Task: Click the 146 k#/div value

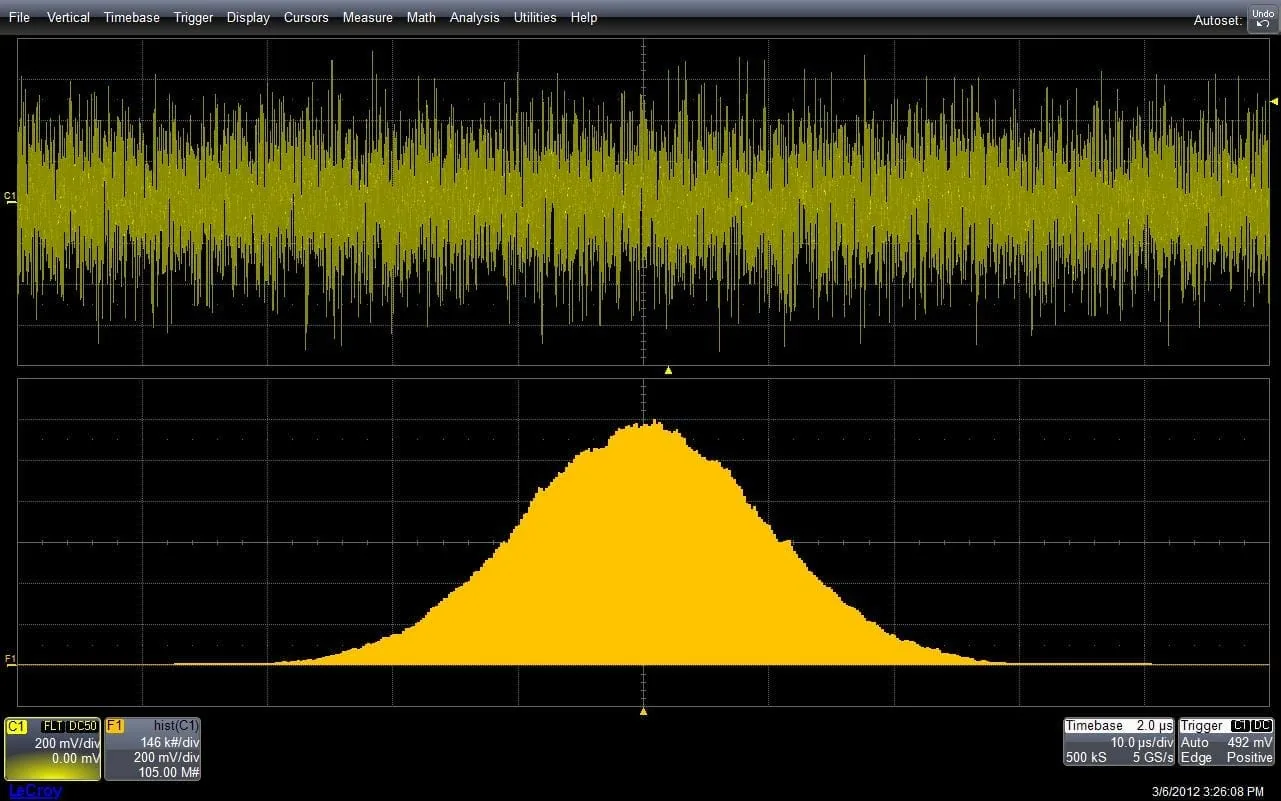Action: (x=169, y=743)
